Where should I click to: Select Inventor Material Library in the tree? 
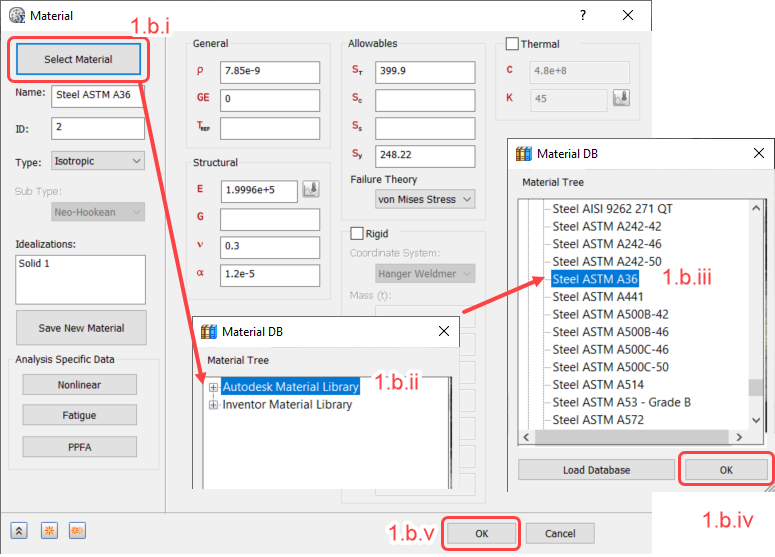pos(287,404)
